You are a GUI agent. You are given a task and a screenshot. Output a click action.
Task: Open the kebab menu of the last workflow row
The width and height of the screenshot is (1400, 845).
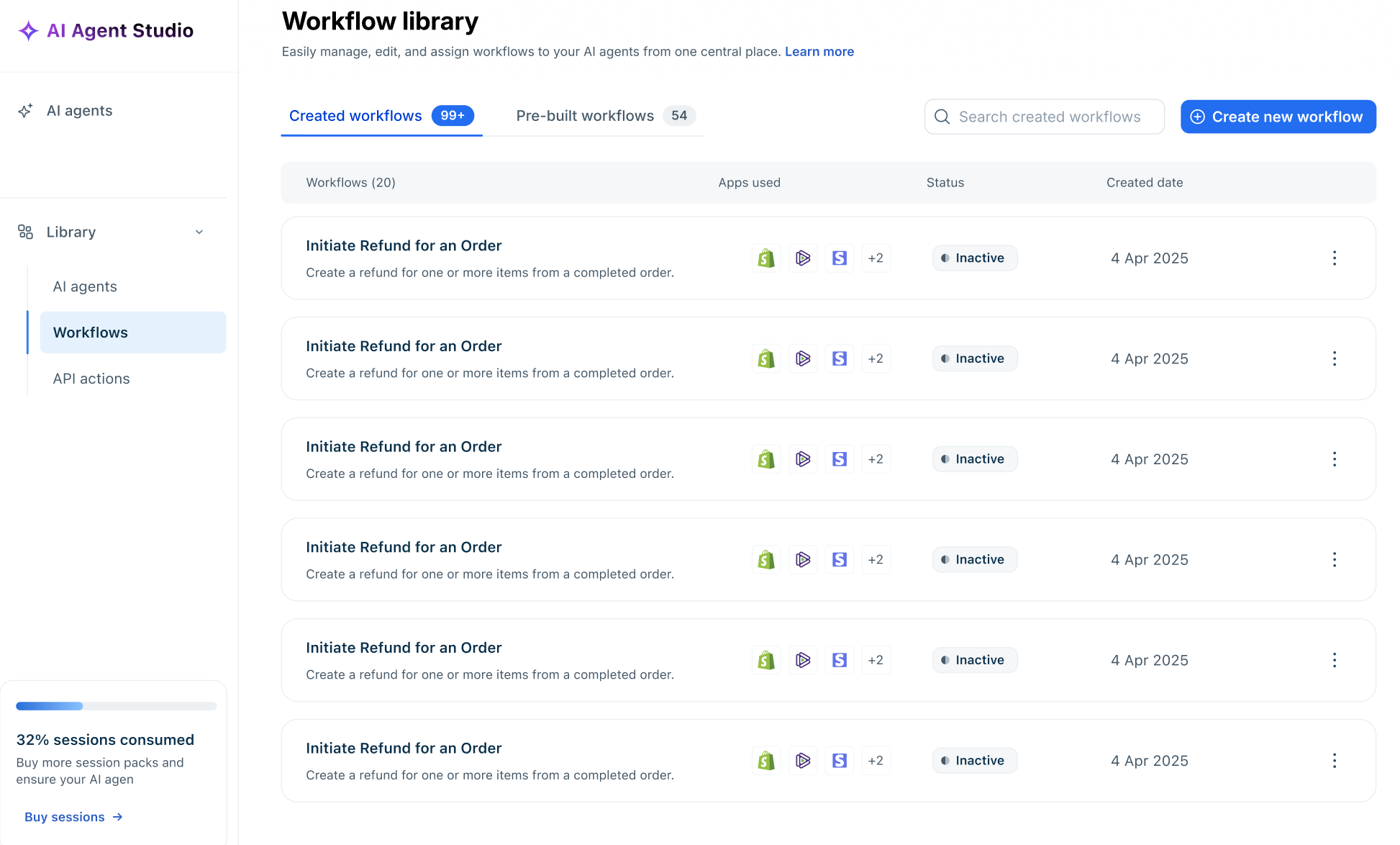click(x=1334, y=761)
